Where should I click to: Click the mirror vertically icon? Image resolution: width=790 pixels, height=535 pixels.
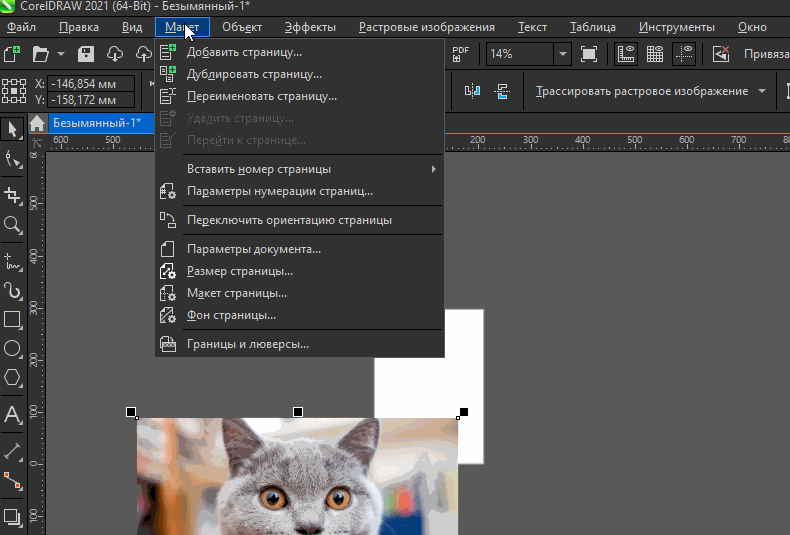click(502, 91)
